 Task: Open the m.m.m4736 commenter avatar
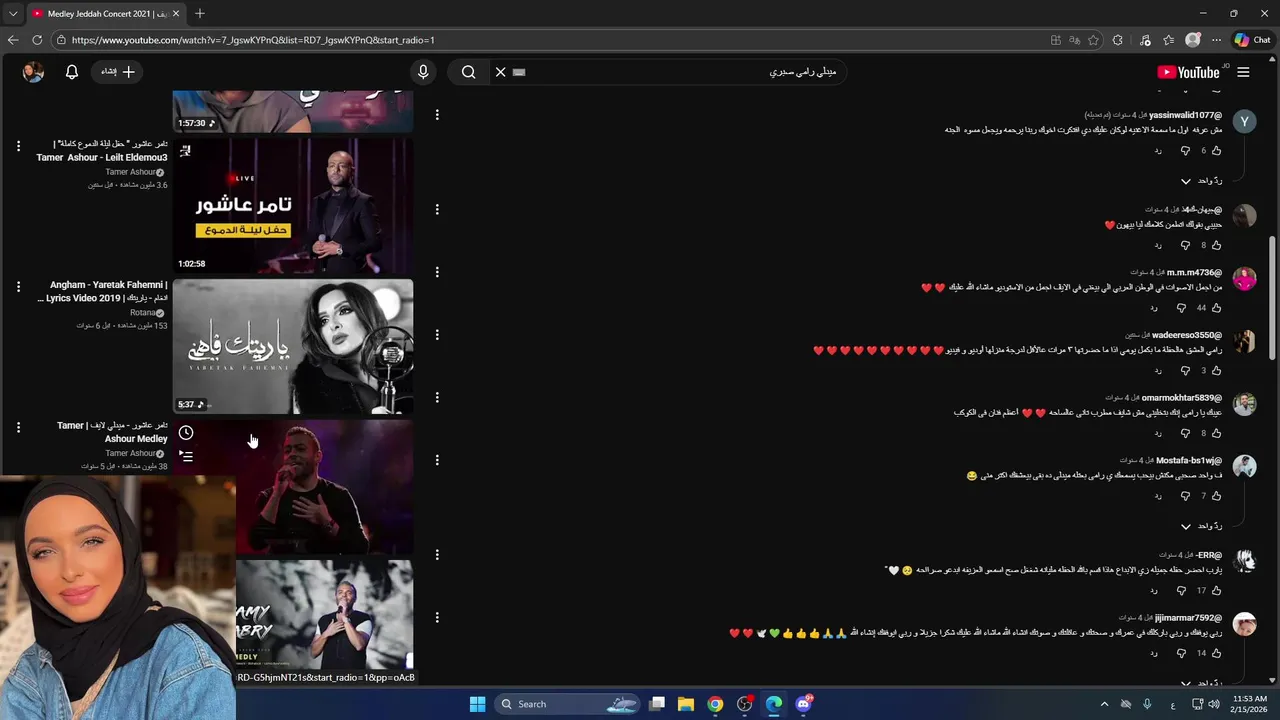(1244, 279)
